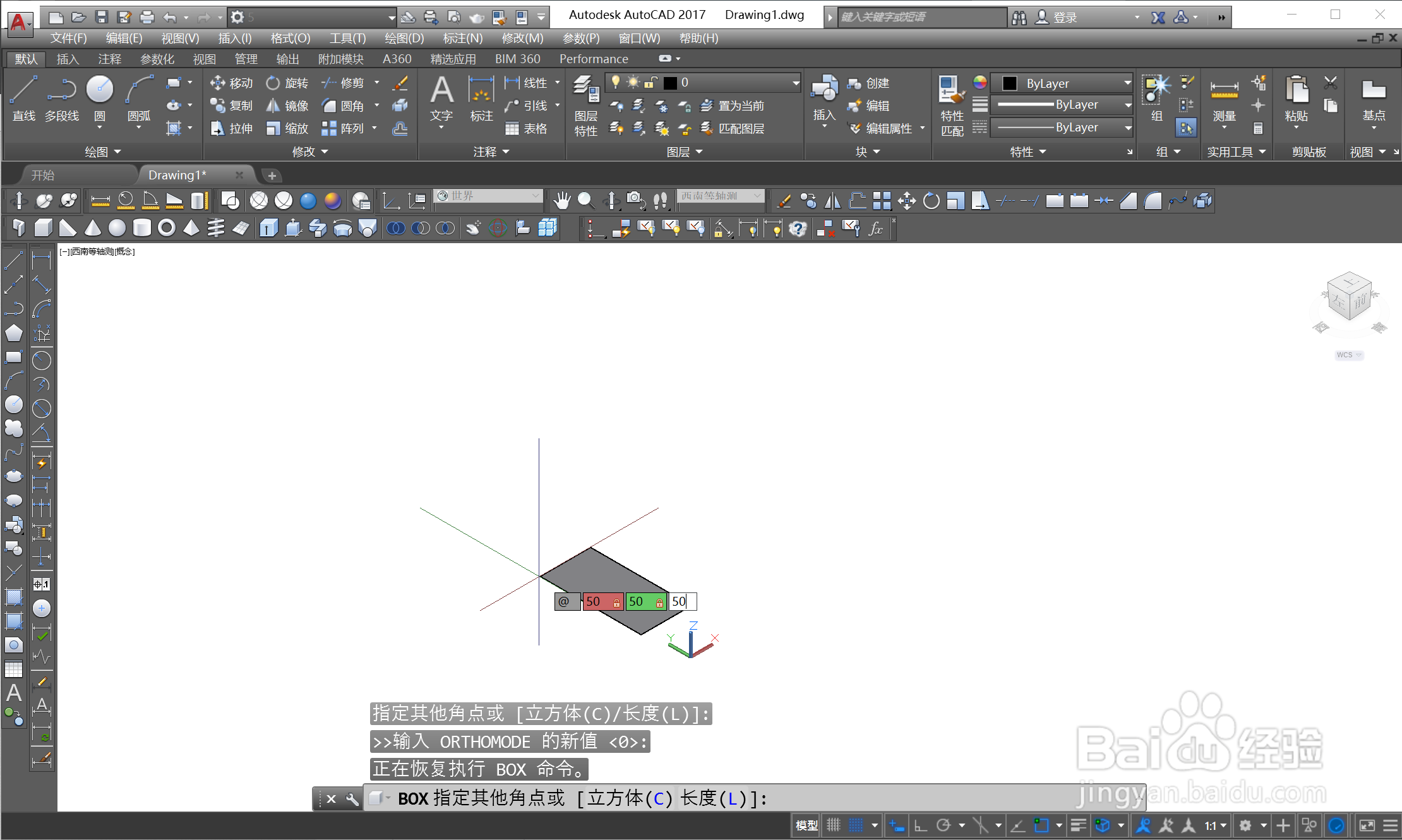The height and width of the screenshot is (840, 1402).
Task: Click the height input field showing 50
Action: (682, 601)
